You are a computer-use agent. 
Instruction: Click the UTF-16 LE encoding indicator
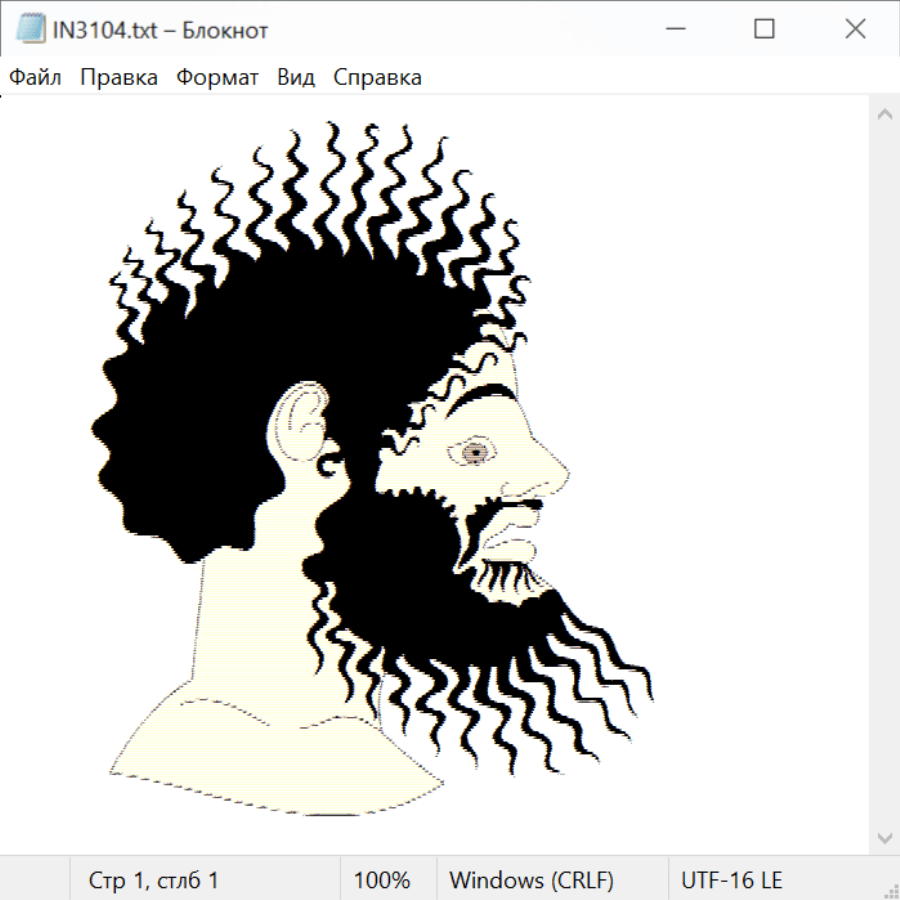pos(731,880)
